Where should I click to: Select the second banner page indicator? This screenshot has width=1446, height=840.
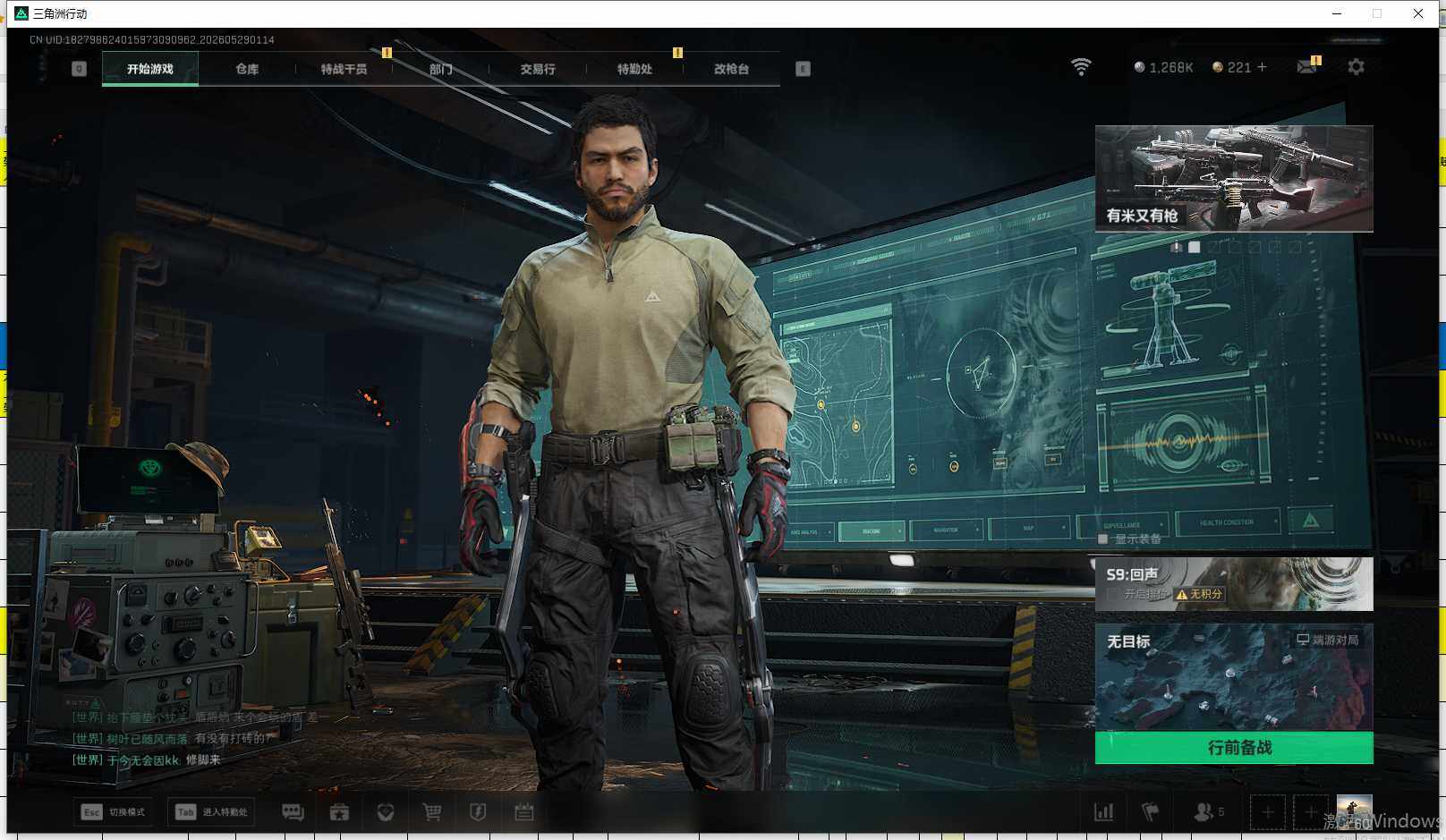click(x=1194, y=247)
